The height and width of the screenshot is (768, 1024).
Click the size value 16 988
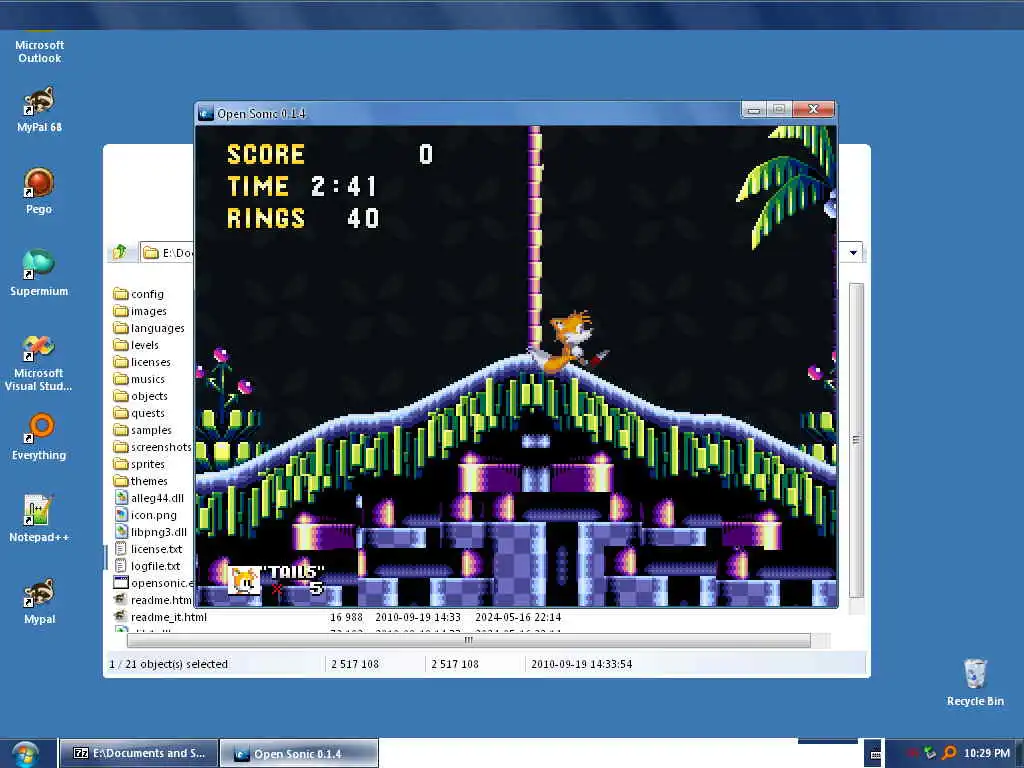point(346,617)
